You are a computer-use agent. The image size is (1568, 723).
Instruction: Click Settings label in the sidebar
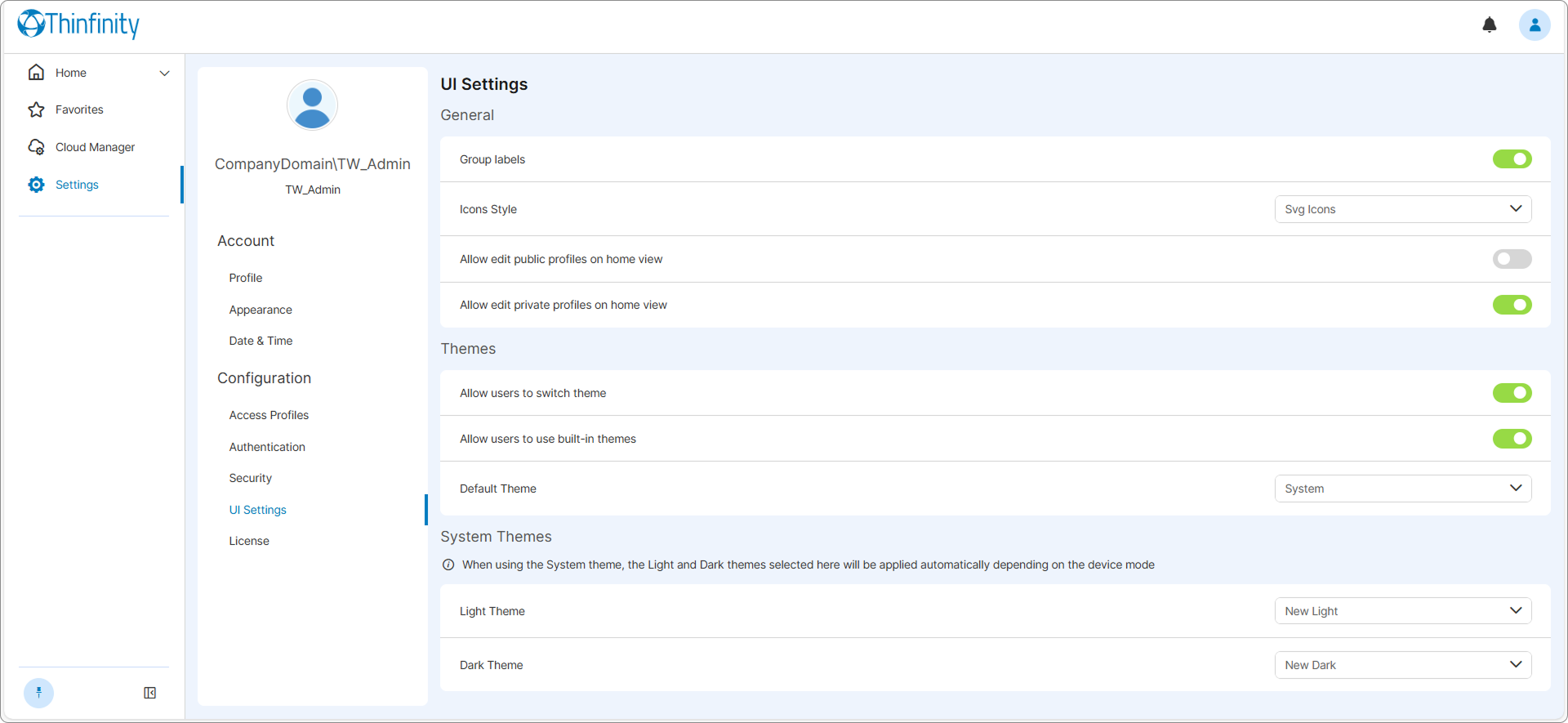point(77,185)
